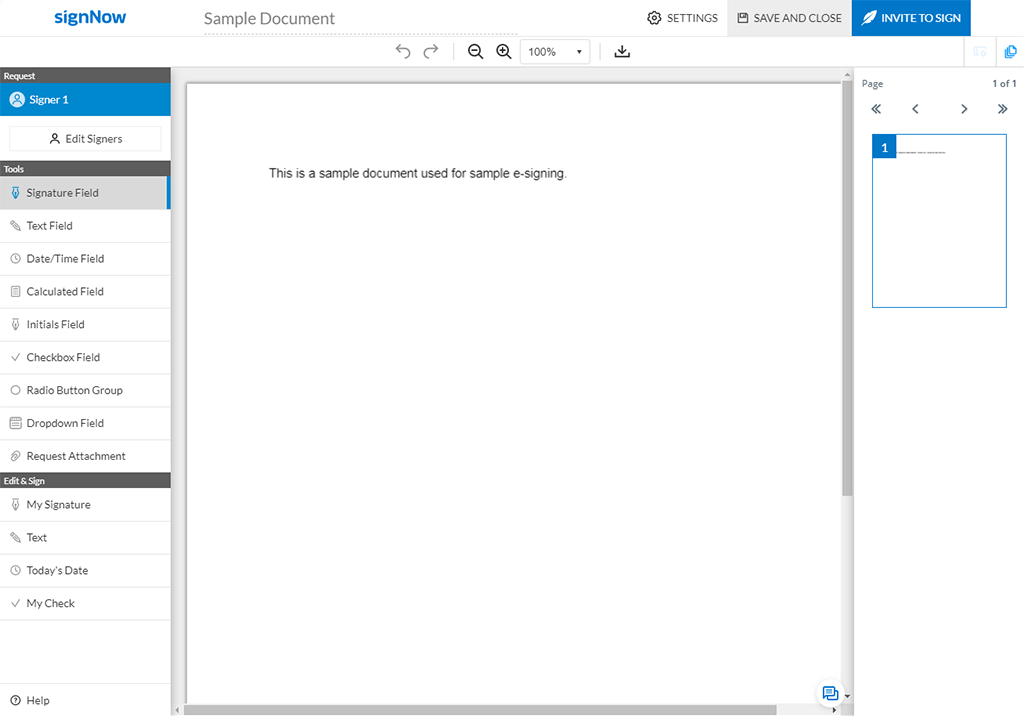The width and height of the screenshot is (1024, 716).
Task: Select the Checkbox Field tool
Action: tap(60, 357)
